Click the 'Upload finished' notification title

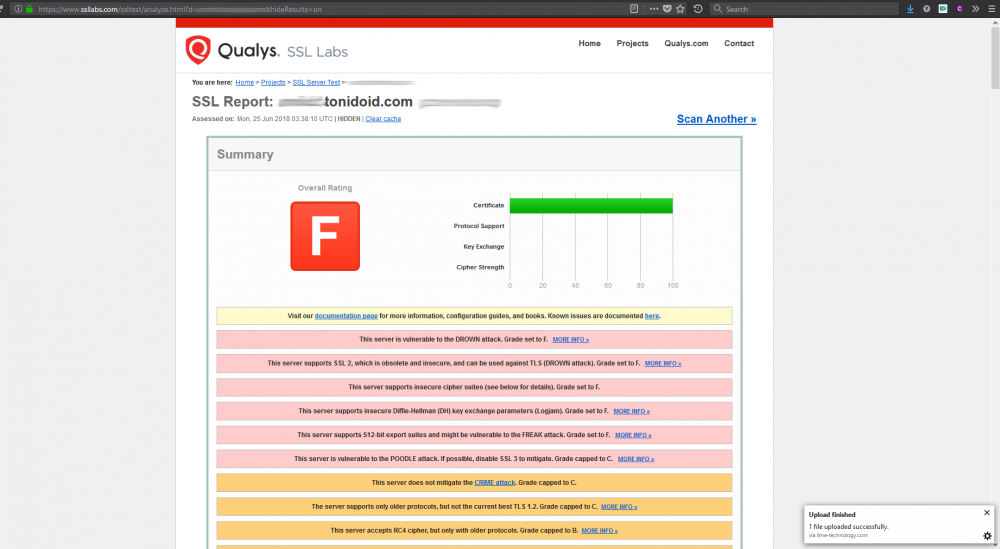(x=832, y=515)
